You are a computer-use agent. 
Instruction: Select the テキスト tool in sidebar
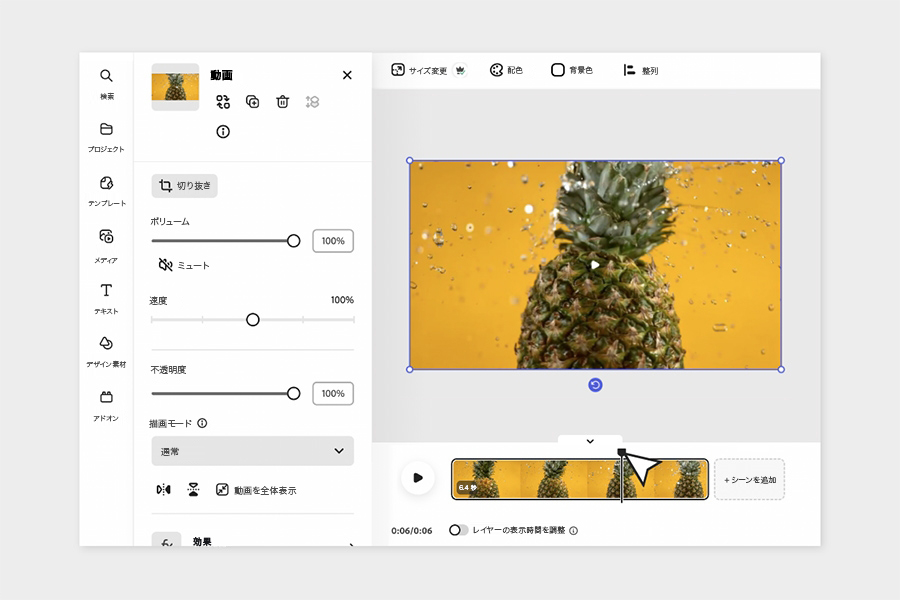pyautogui.click(x=106, y=299)
